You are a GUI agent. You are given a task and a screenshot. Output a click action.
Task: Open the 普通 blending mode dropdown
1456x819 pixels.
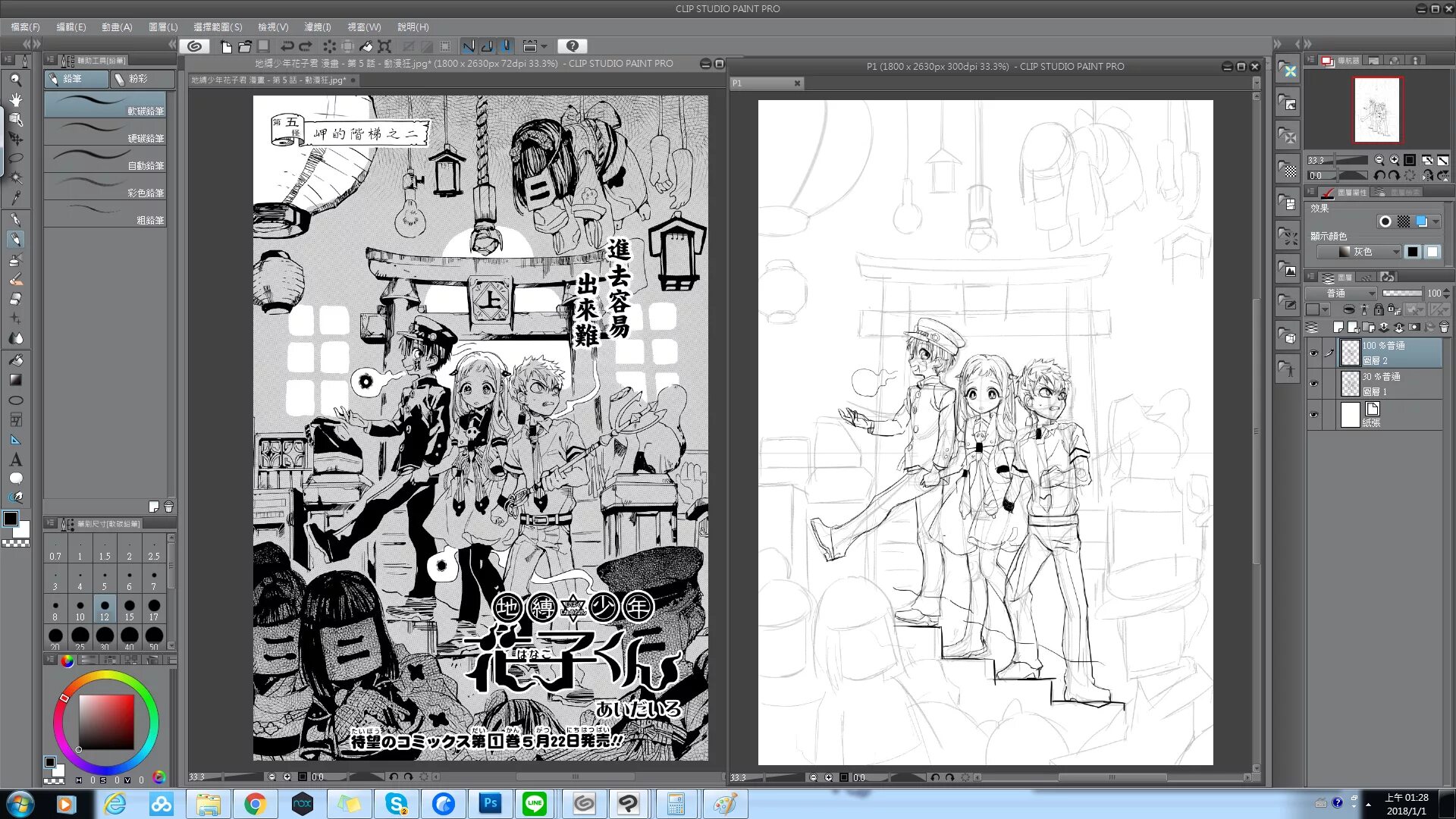tap(1341, 293)
